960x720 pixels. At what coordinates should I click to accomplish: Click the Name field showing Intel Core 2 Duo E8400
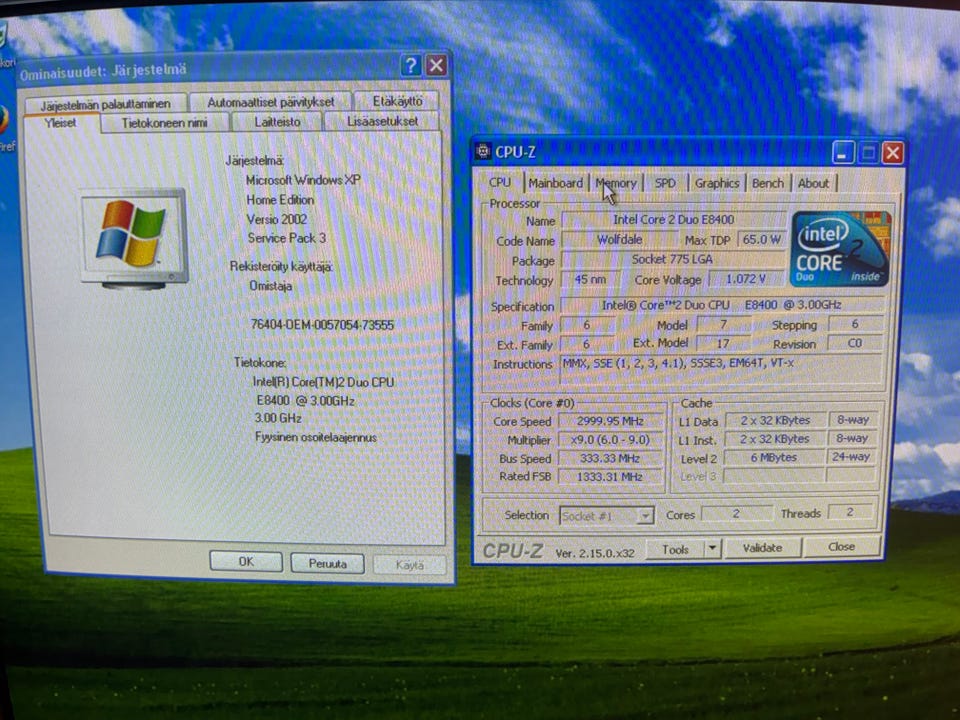click(673, 220)
